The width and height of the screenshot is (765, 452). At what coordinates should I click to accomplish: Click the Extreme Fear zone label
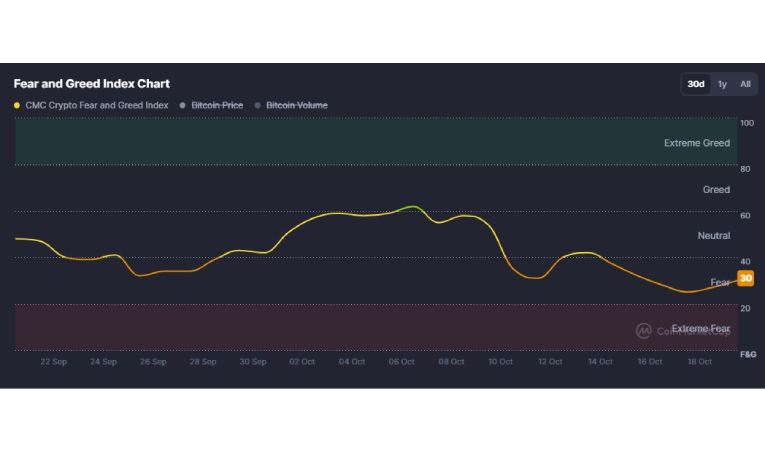coord(700,328)
